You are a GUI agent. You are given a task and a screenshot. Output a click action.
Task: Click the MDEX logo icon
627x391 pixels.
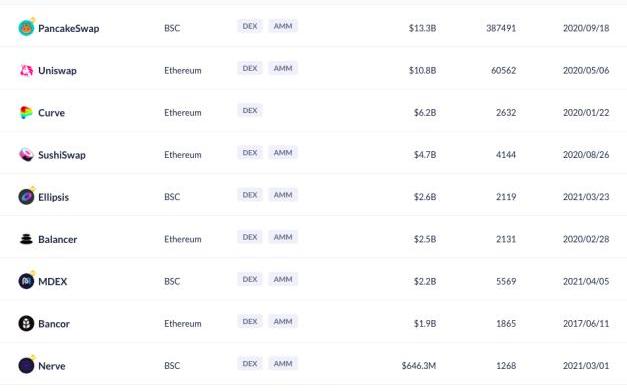click(x=26, y=281)
